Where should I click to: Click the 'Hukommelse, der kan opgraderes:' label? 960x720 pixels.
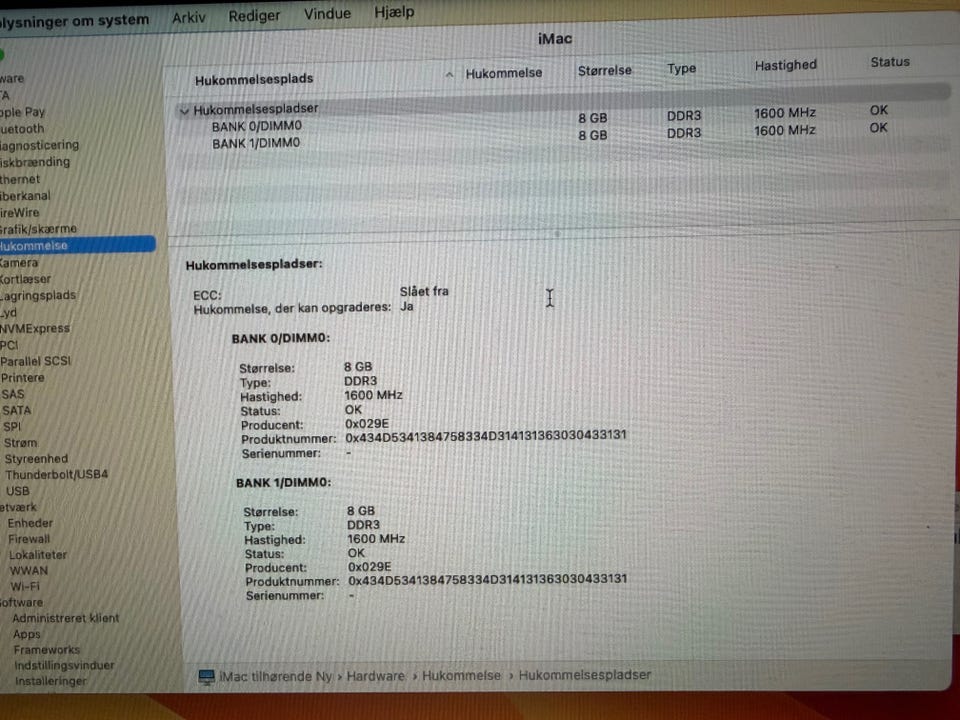[292, 309]
